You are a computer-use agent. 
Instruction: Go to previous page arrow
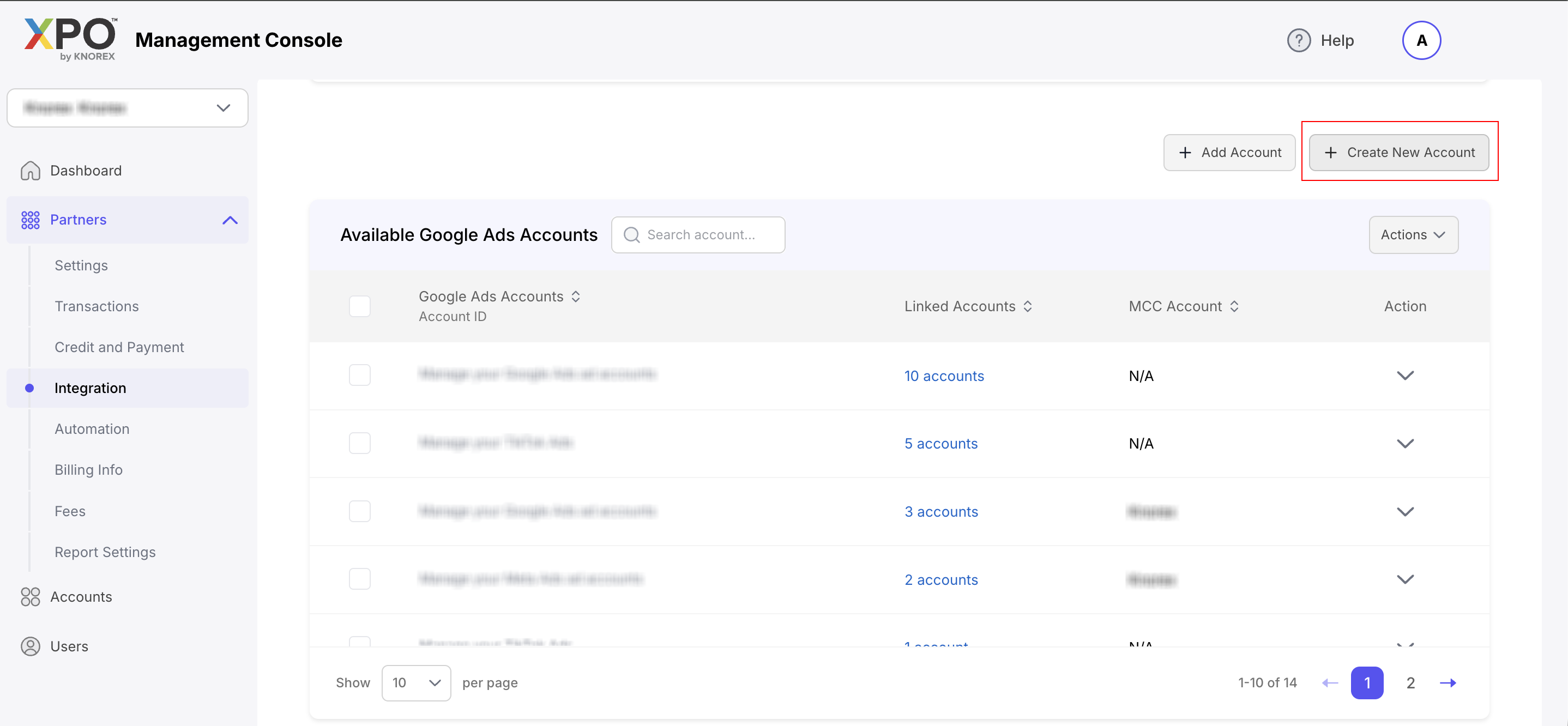coord(1330,683)
